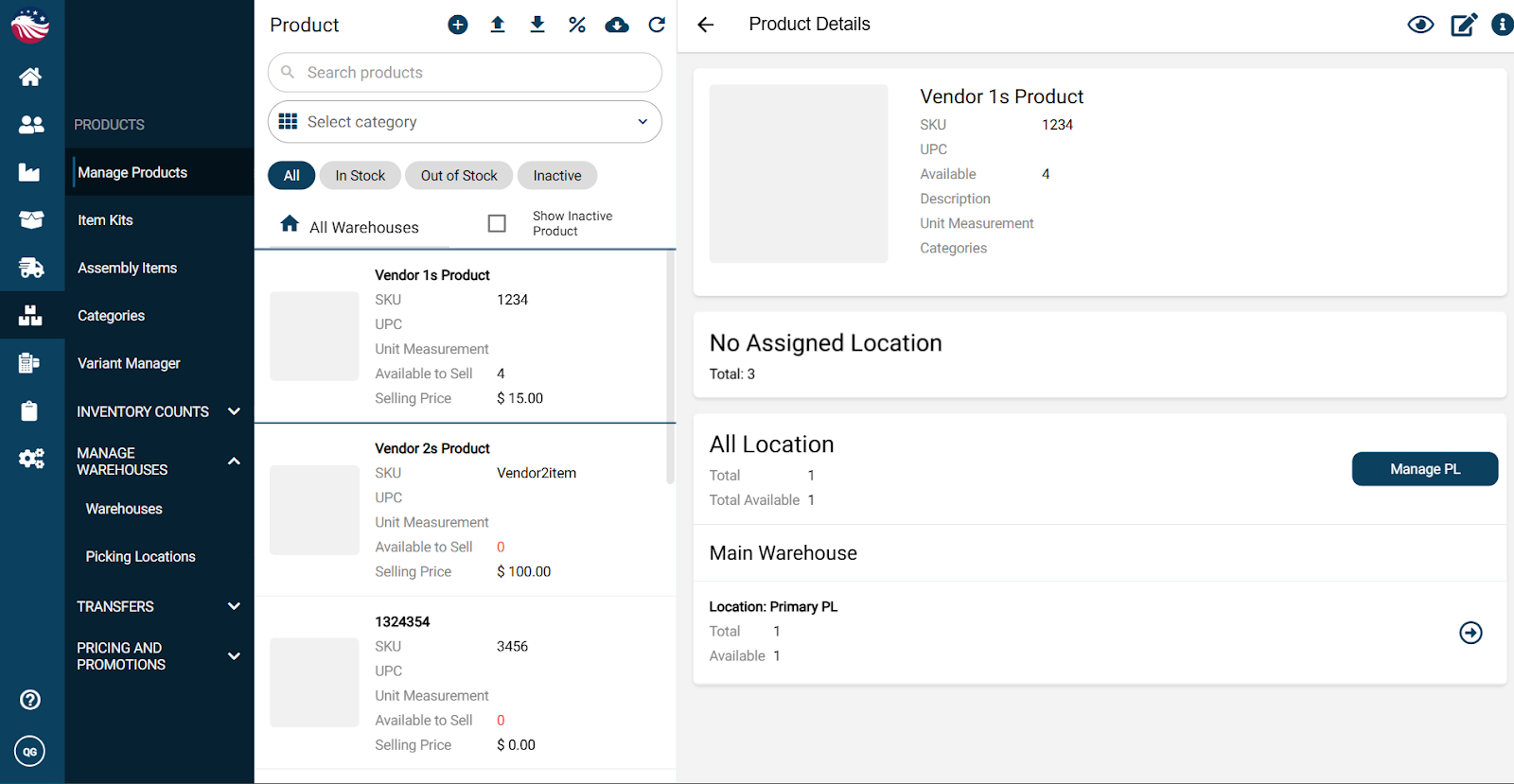The width and height of the screenshot is (1514, 784).
Task: Toggle the eye visibility icon in Product Details
Action: [x=1420, y=25]
